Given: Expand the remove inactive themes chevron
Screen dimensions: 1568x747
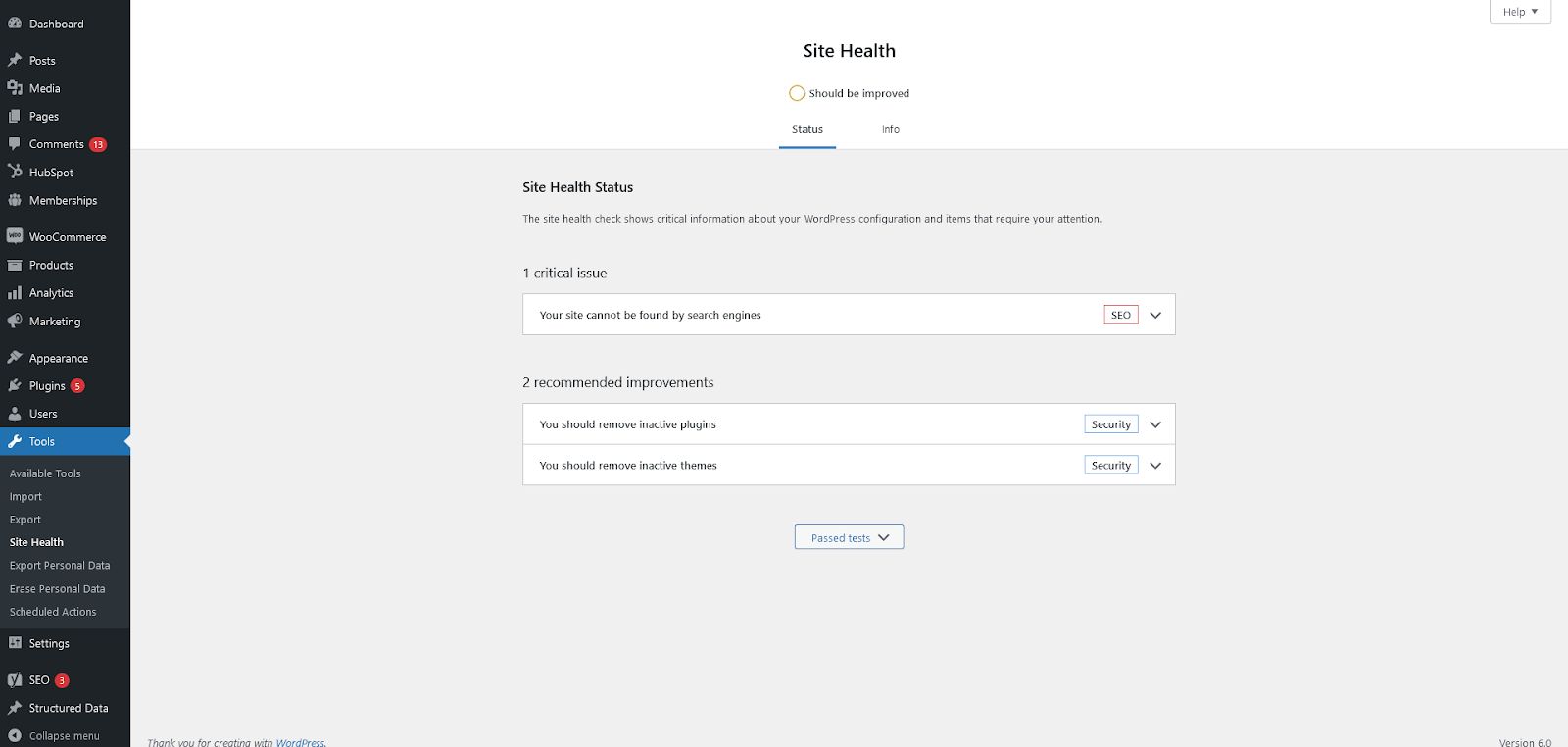Looking at the screenshot, I should (1155, 466).
